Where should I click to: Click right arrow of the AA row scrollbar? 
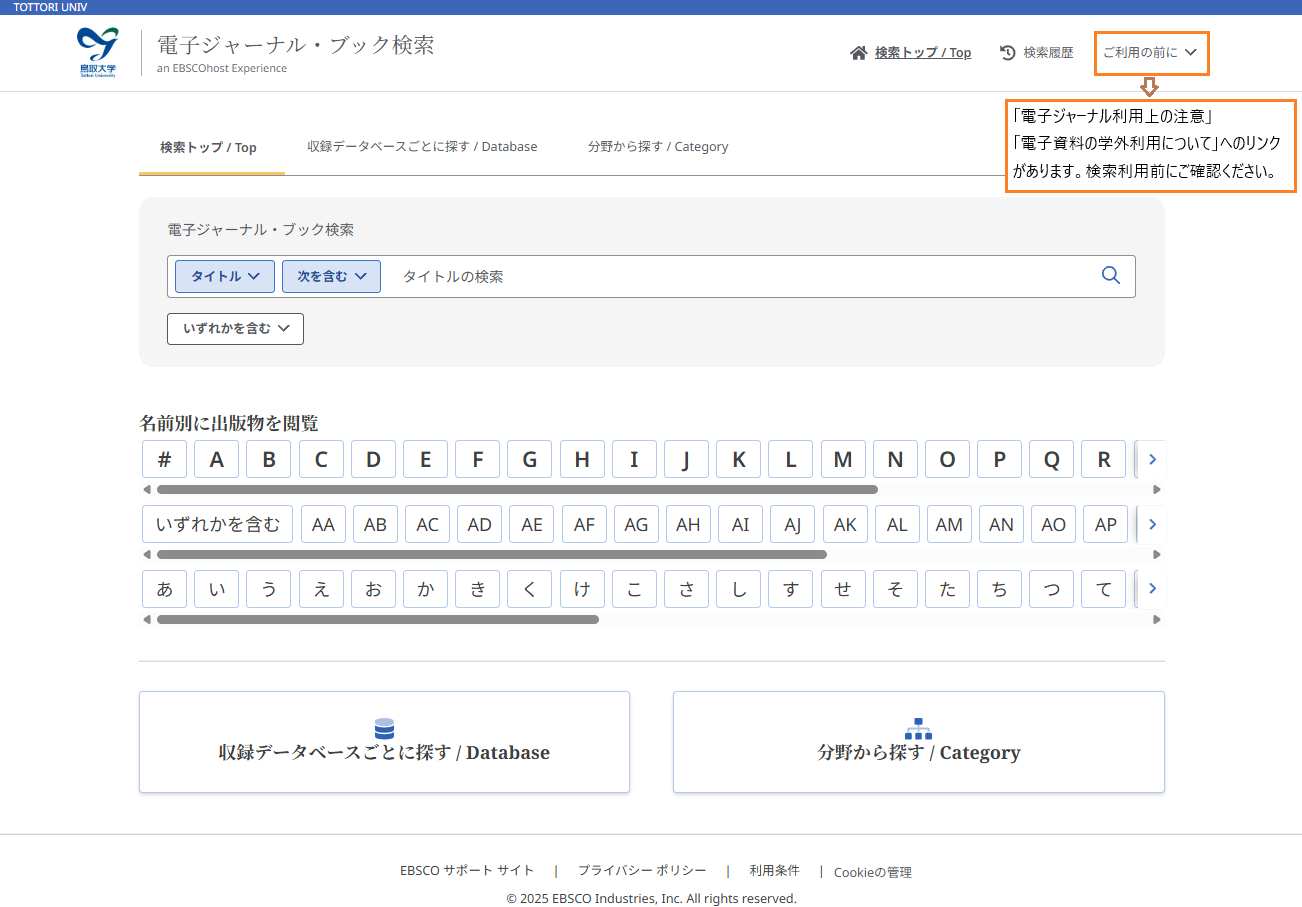point(1157,554)
